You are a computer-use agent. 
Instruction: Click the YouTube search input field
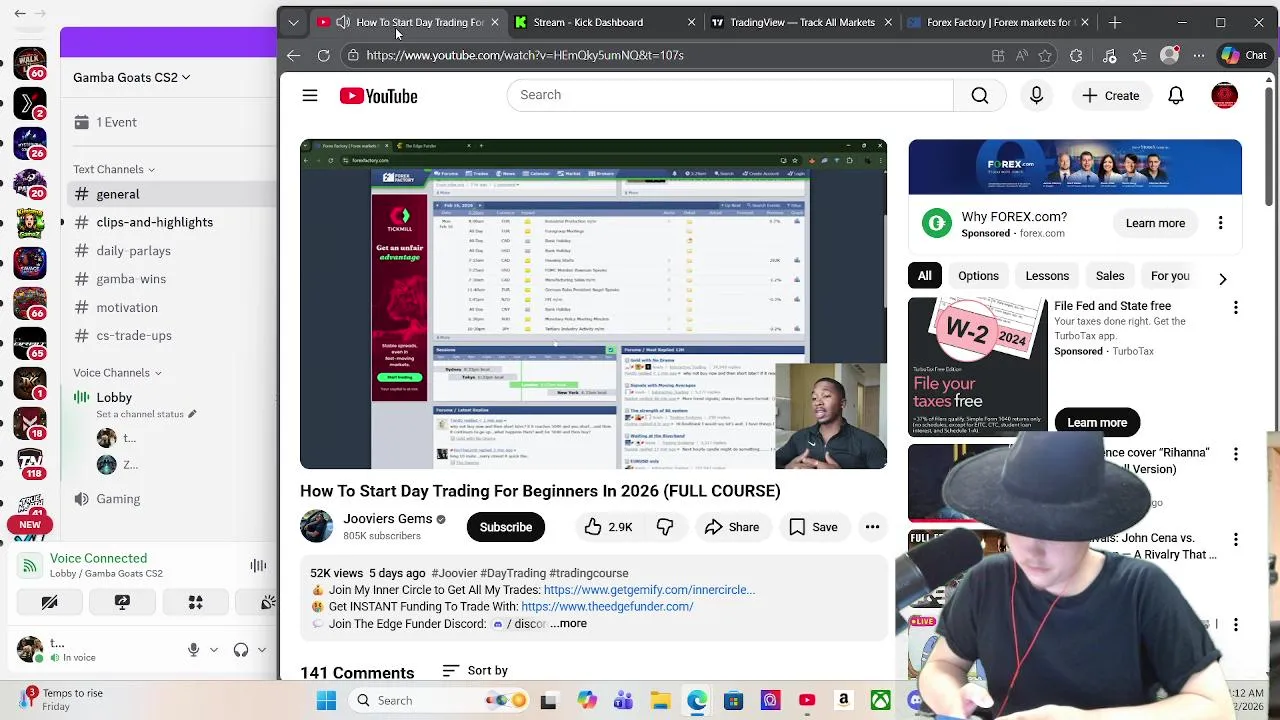(730, 95)
